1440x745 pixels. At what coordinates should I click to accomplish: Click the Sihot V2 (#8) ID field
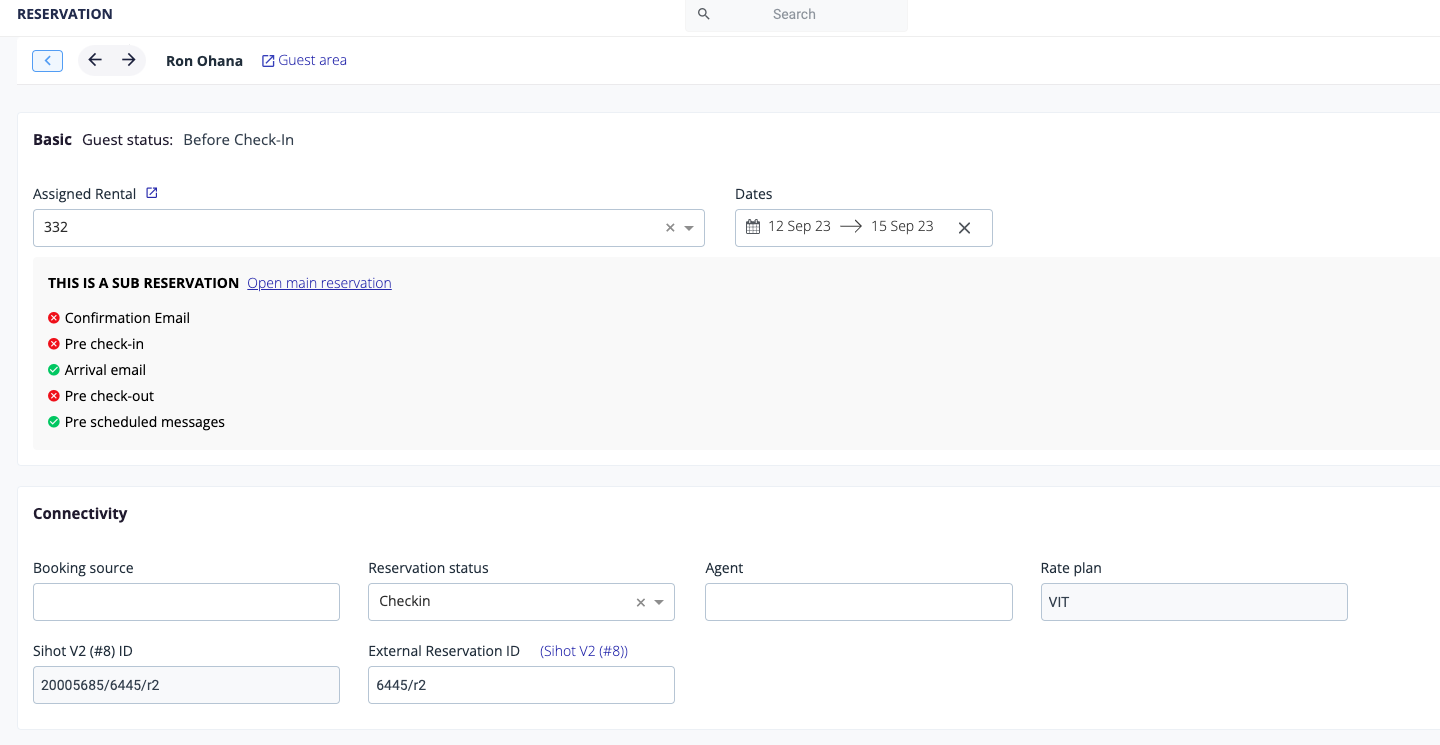pyautogui.click(x=186, y=685)
